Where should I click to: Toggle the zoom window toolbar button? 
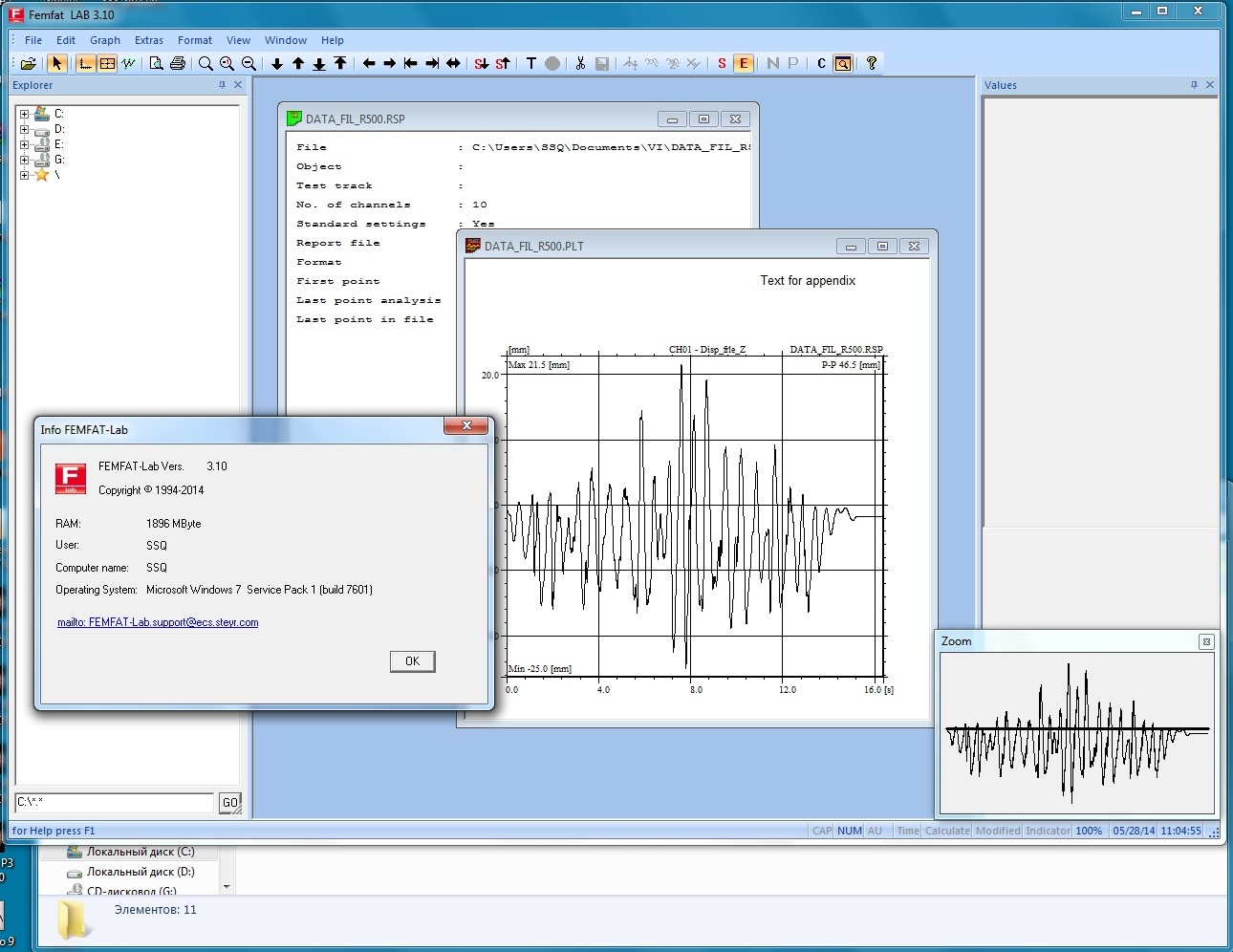[843, 64]
